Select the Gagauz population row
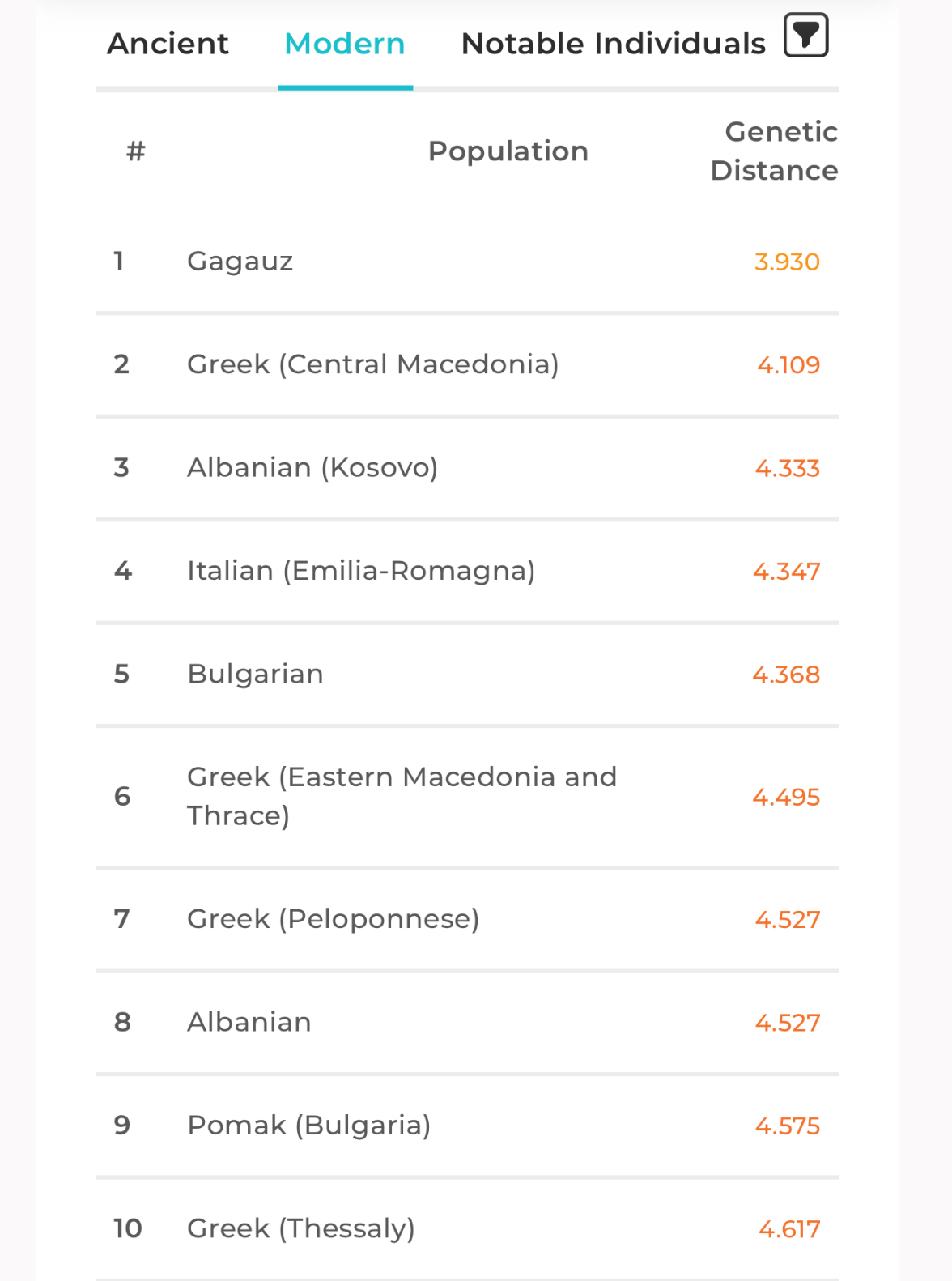The image size is (952, 1281). tap(240, 262)
